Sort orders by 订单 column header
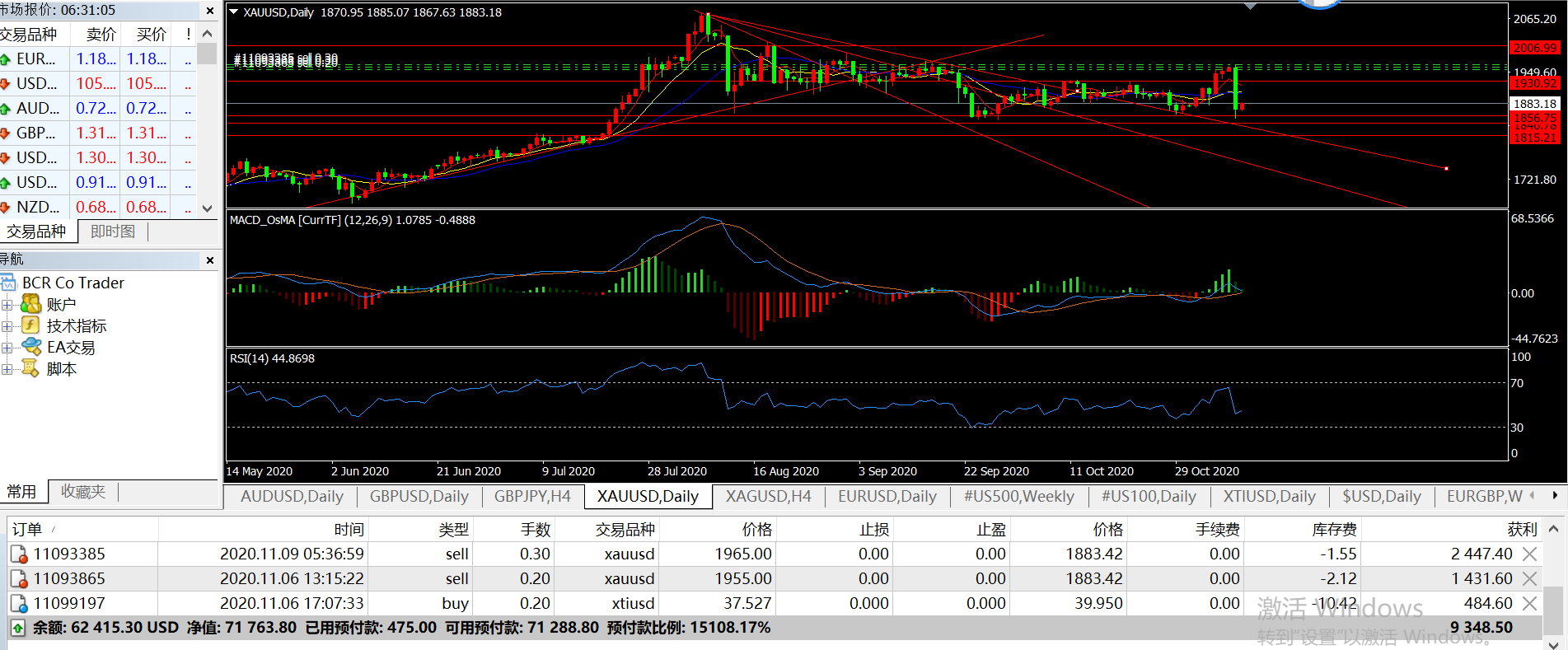The height and width of the screenshot is (650, 1568). [x=82, y=529]
